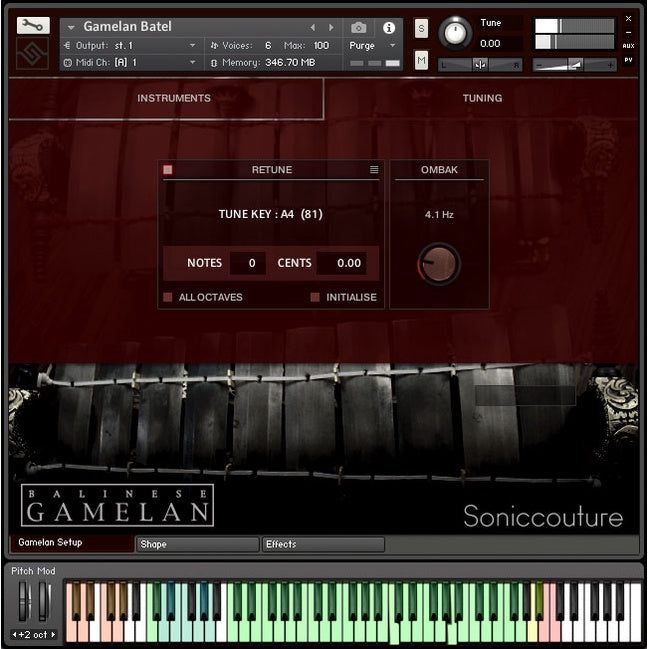Viewport: 649px width, 649px height.
Task: Click the Tune value 0.00
Action: click(490, 43)
